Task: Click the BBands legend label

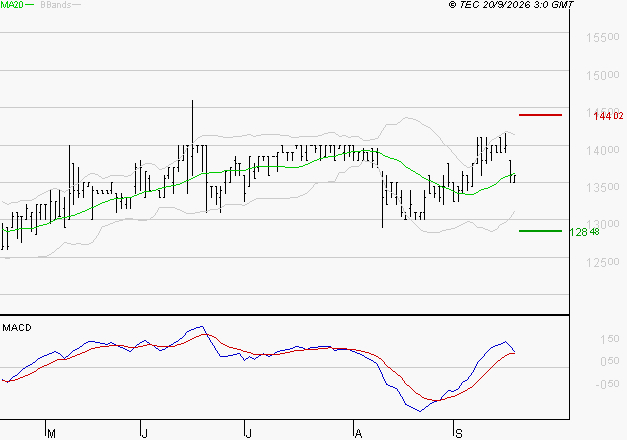Action: (x=56, y=5)
